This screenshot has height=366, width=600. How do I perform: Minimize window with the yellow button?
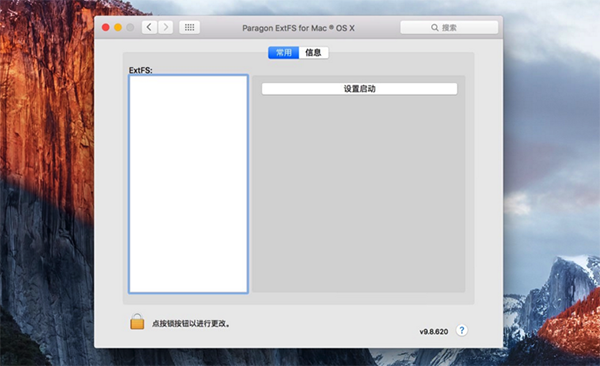click(118, 27)
